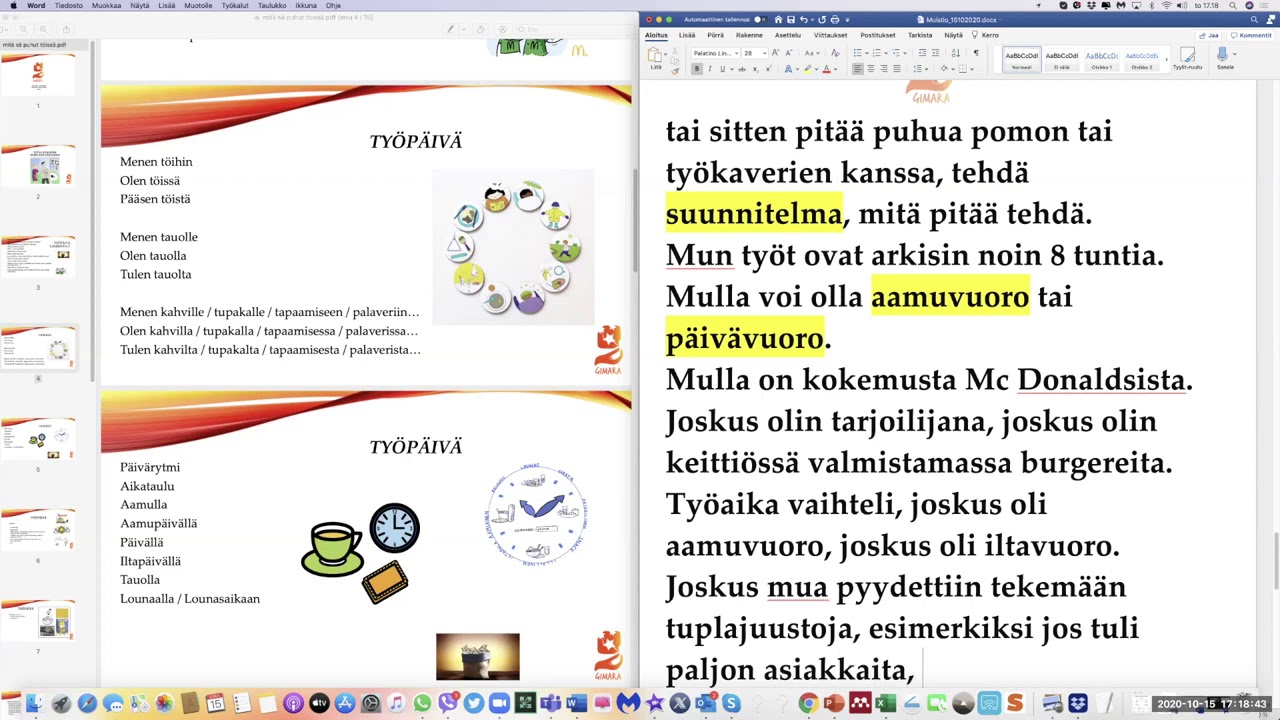Select the Normaali style

1022,59
